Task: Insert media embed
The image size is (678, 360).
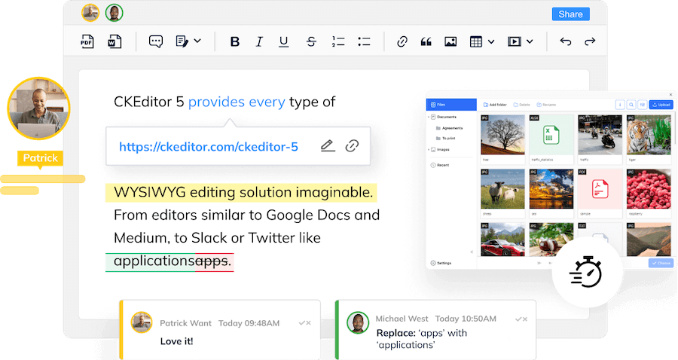Action: tap(514, 41)
